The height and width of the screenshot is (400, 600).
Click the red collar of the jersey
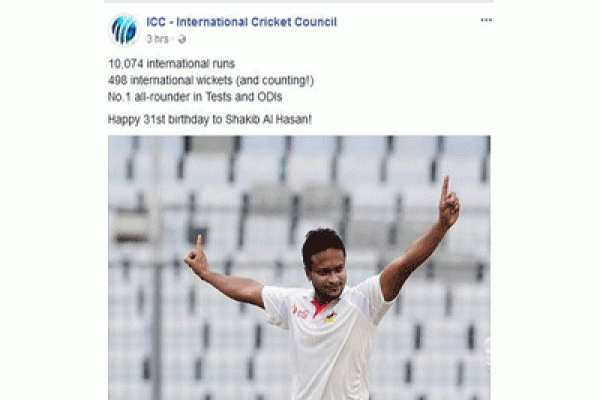coord(320,307)
